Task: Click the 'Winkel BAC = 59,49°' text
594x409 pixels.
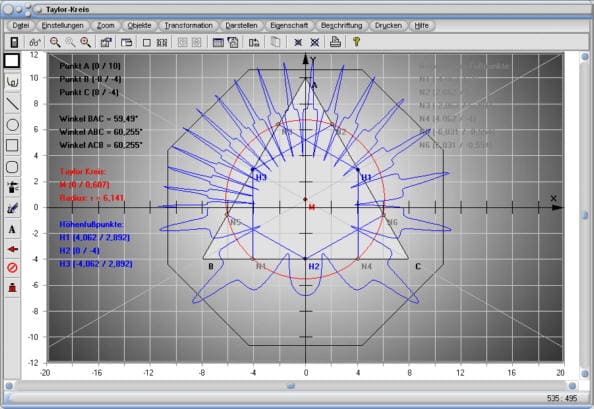Action: tap(98, 119)
